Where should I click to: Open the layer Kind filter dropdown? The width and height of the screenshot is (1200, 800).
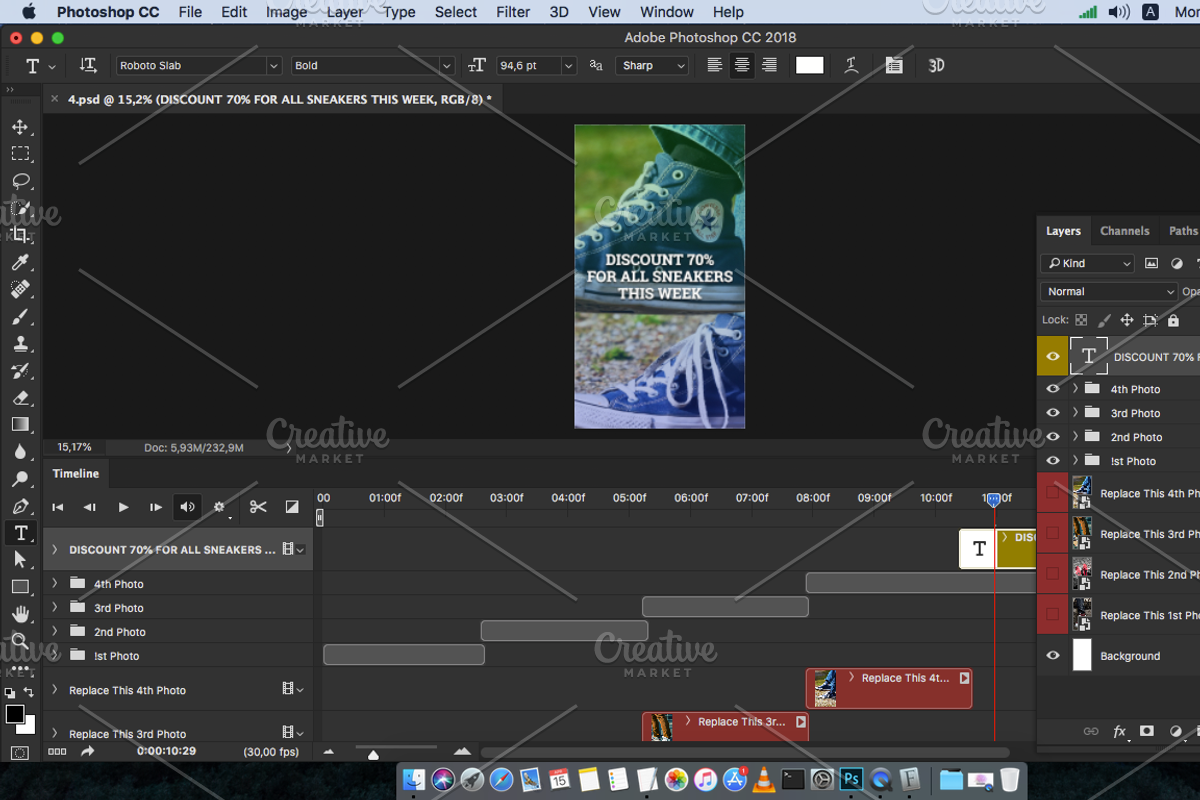point(1087,263)
